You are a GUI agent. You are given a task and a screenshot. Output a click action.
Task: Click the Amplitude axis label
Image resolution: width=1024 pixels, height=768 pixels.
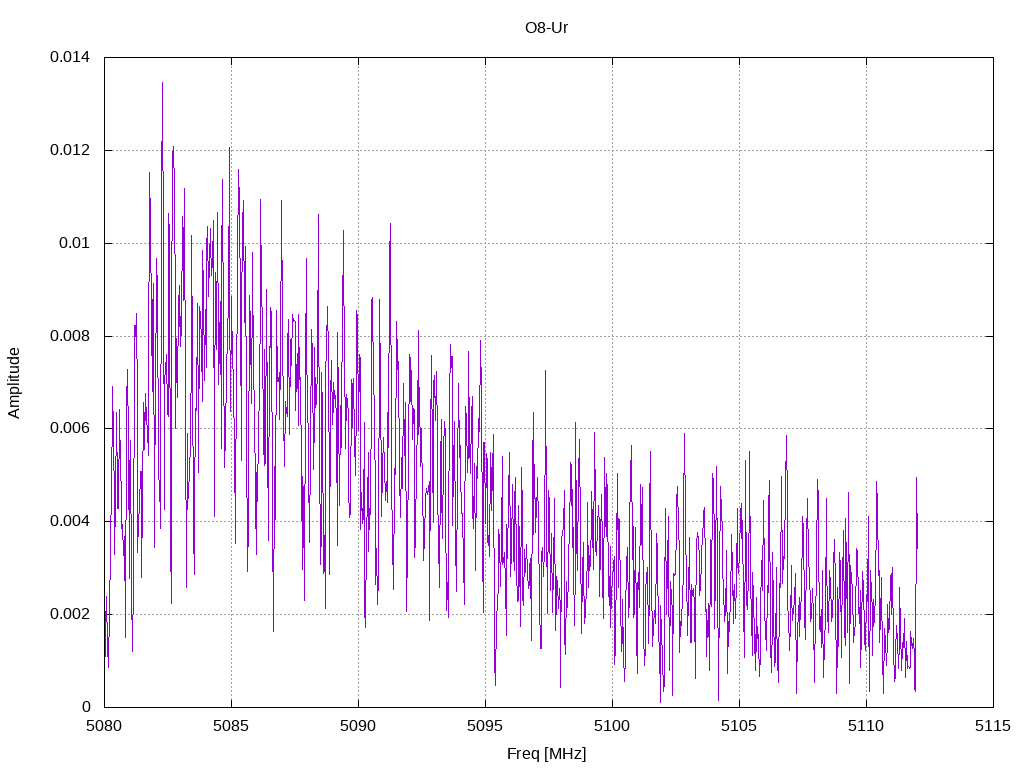pyautogui.click(x=14, y=383)
